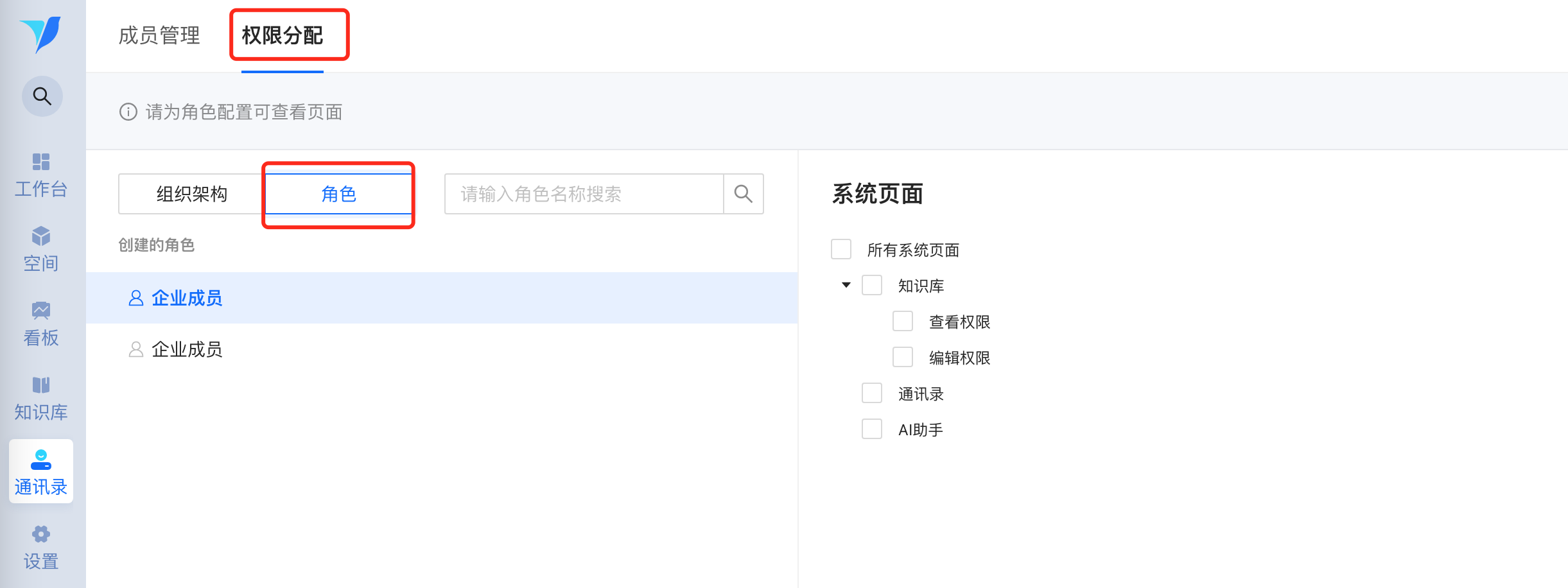
Task: Open the sidebar search icon
Action: coord(42,96)
